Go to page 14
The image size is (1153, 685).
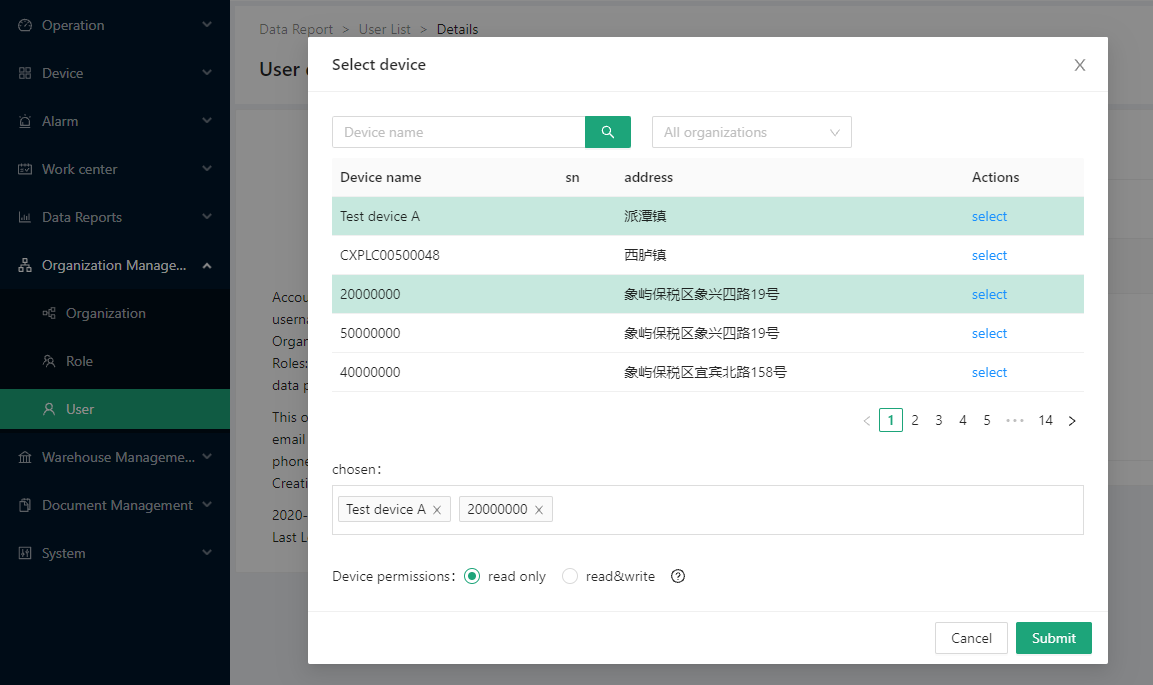pos(1046,420)
